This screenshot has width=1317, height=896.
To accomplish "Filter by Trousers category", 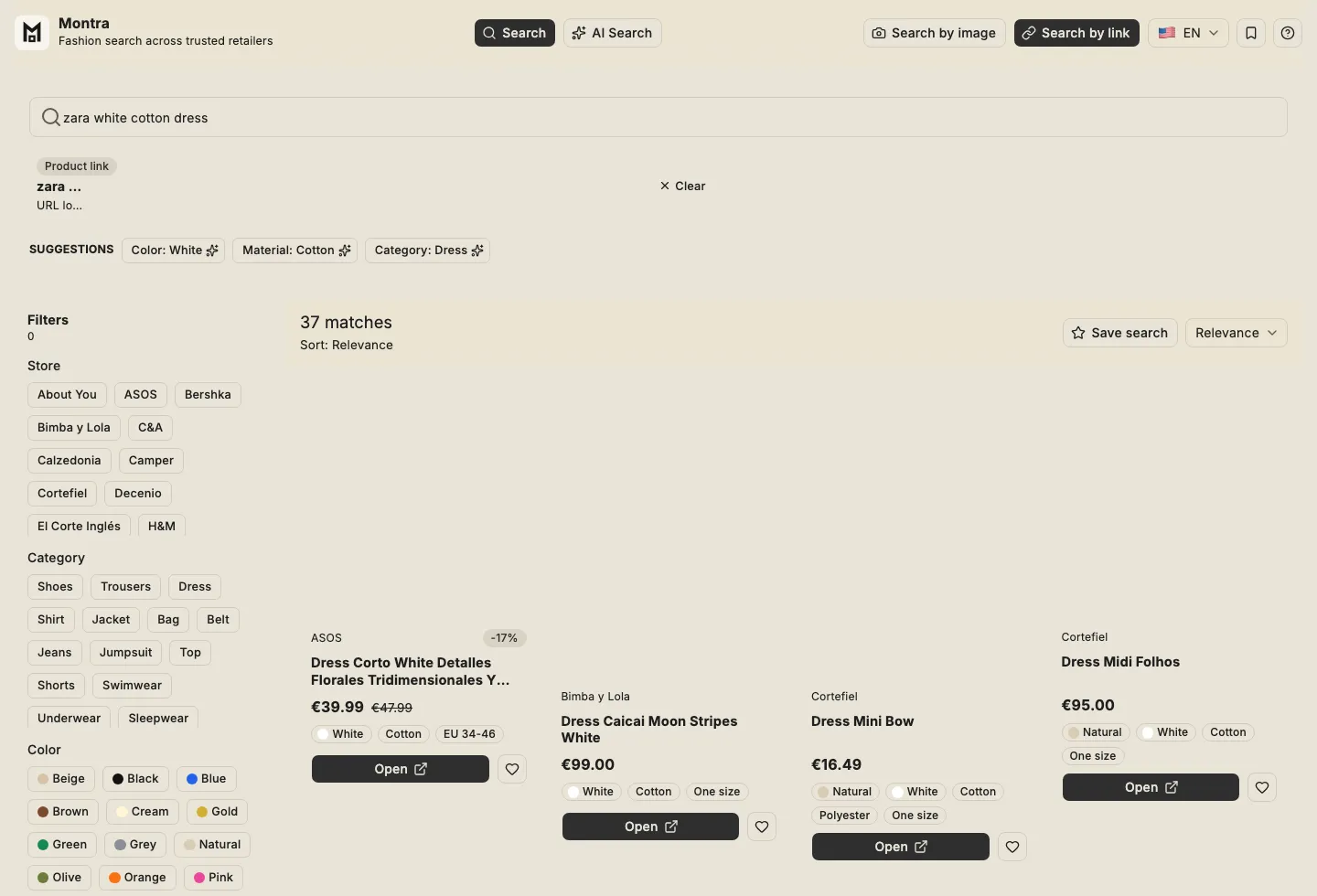I will click(x=126, y=587).
